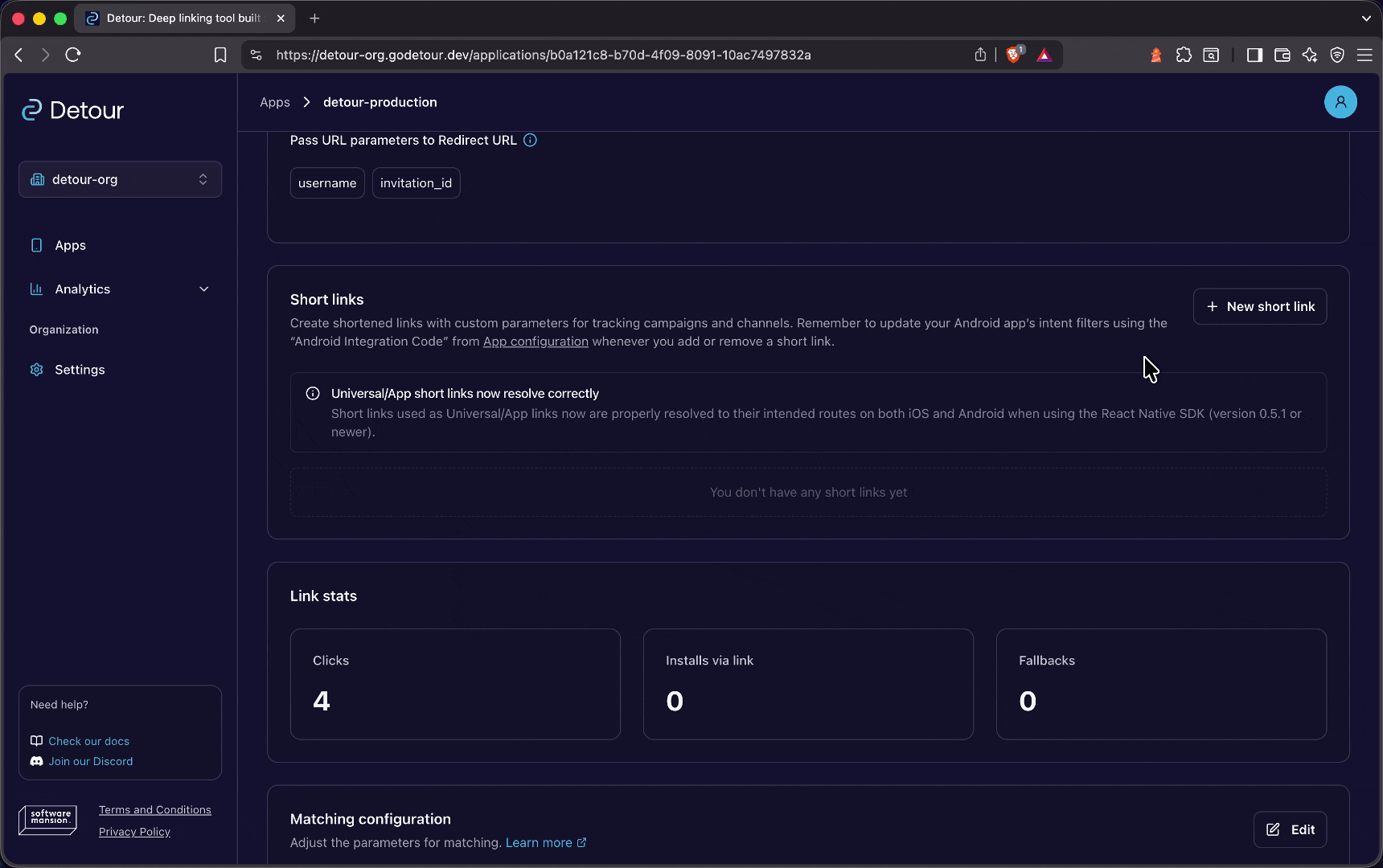The width and height of the screenshot is (1383, 868).
Task: Click the Brave Shields lion icon
Action: [1014, 55]
